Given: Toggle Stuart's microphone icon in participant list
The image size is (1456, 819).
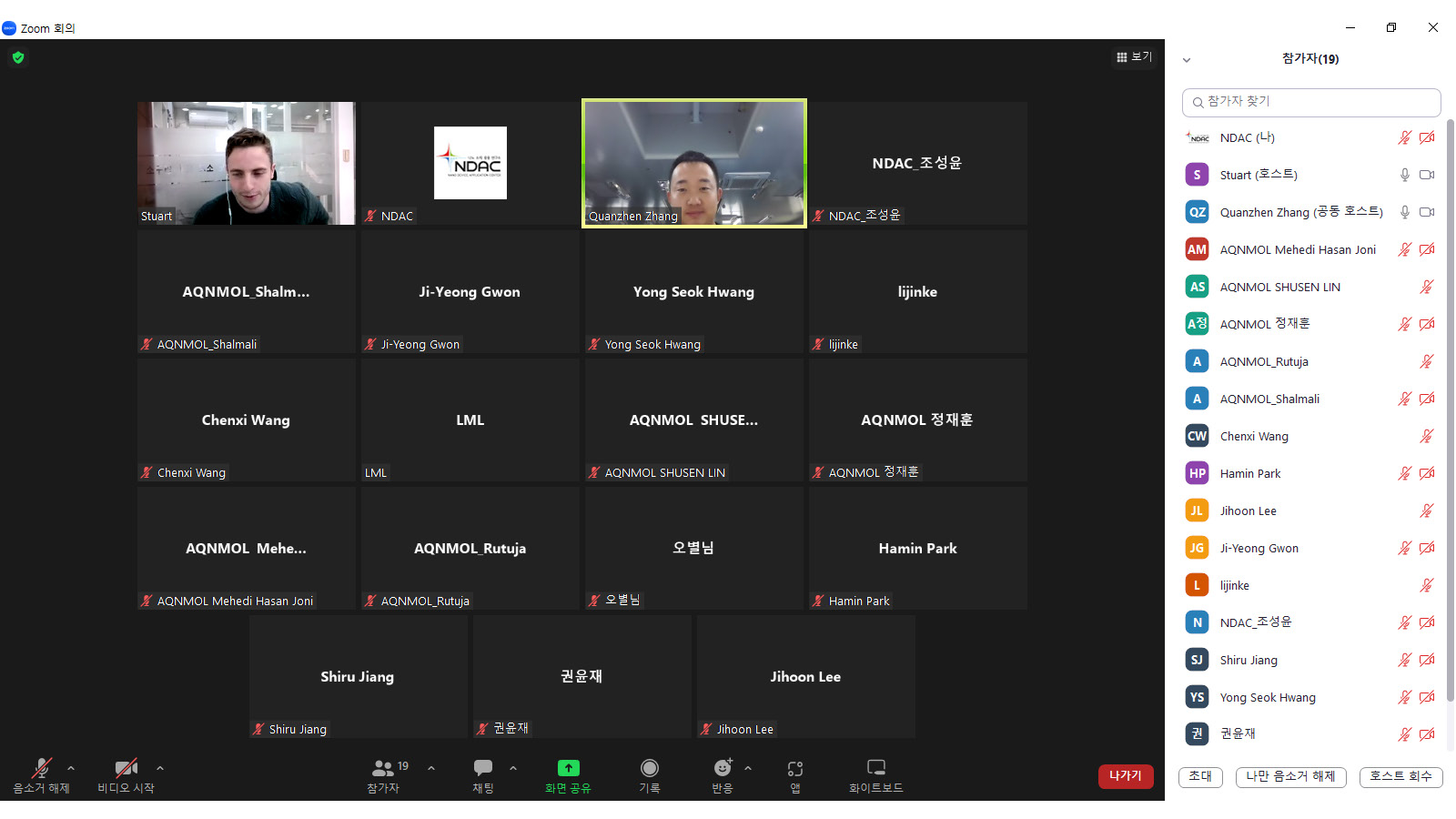Looking at the screenshot, I should (x=1404, y=175).
